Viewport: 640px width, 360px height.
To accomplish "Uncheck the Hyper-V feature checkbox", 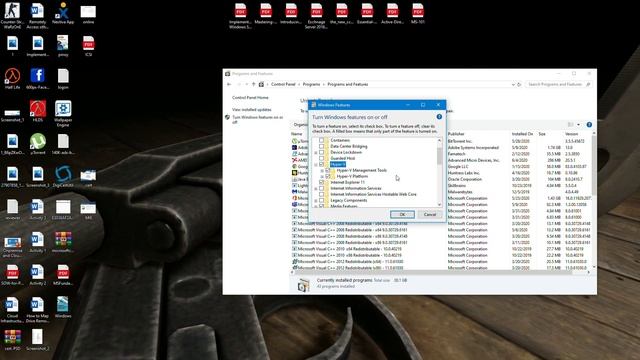I will tap(322, 164).
